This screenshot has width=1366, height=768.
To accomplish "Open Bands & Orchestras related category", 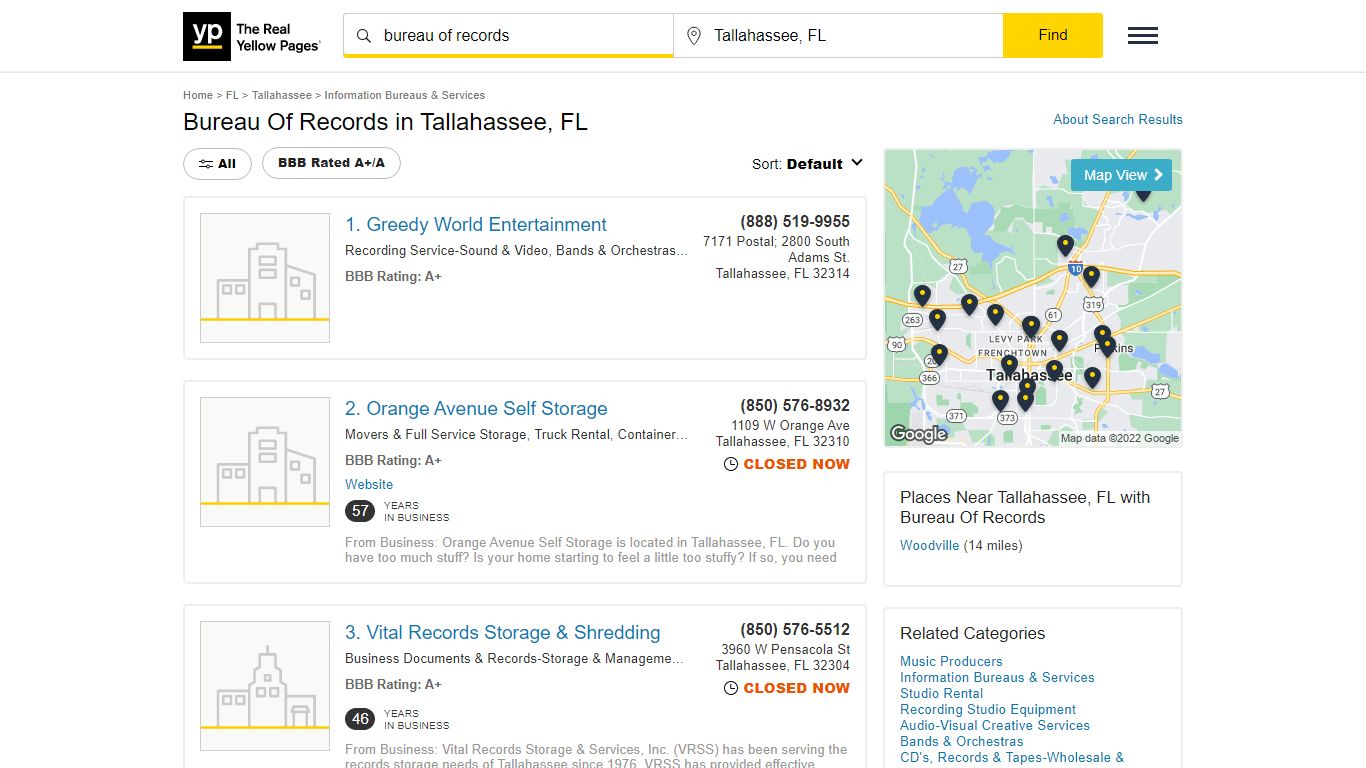I will [x=961, y=741].
